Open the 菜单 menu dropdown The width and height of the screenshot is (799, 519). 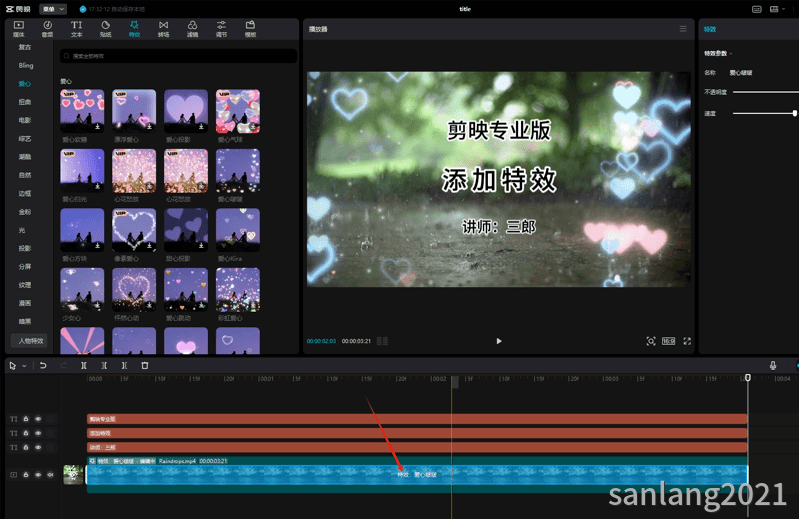pos(54,9)
